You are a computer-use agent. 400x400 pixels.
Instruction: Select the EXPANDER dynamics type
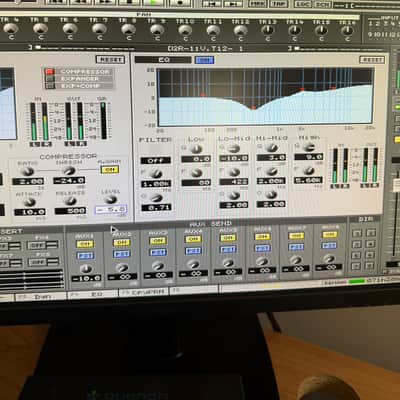(79, 79)
